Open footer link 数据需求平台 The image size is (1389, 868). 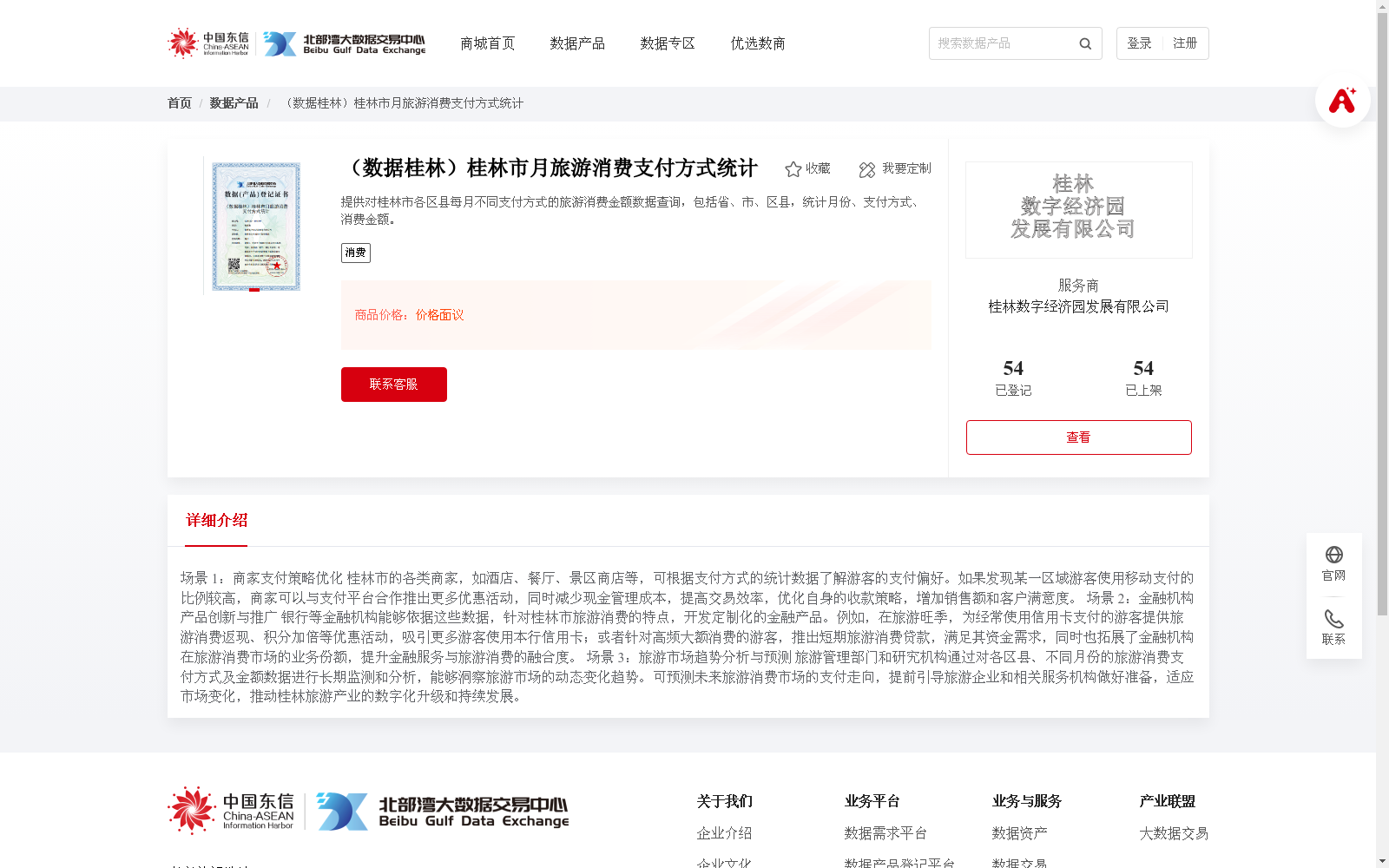(x=885, y=833)
